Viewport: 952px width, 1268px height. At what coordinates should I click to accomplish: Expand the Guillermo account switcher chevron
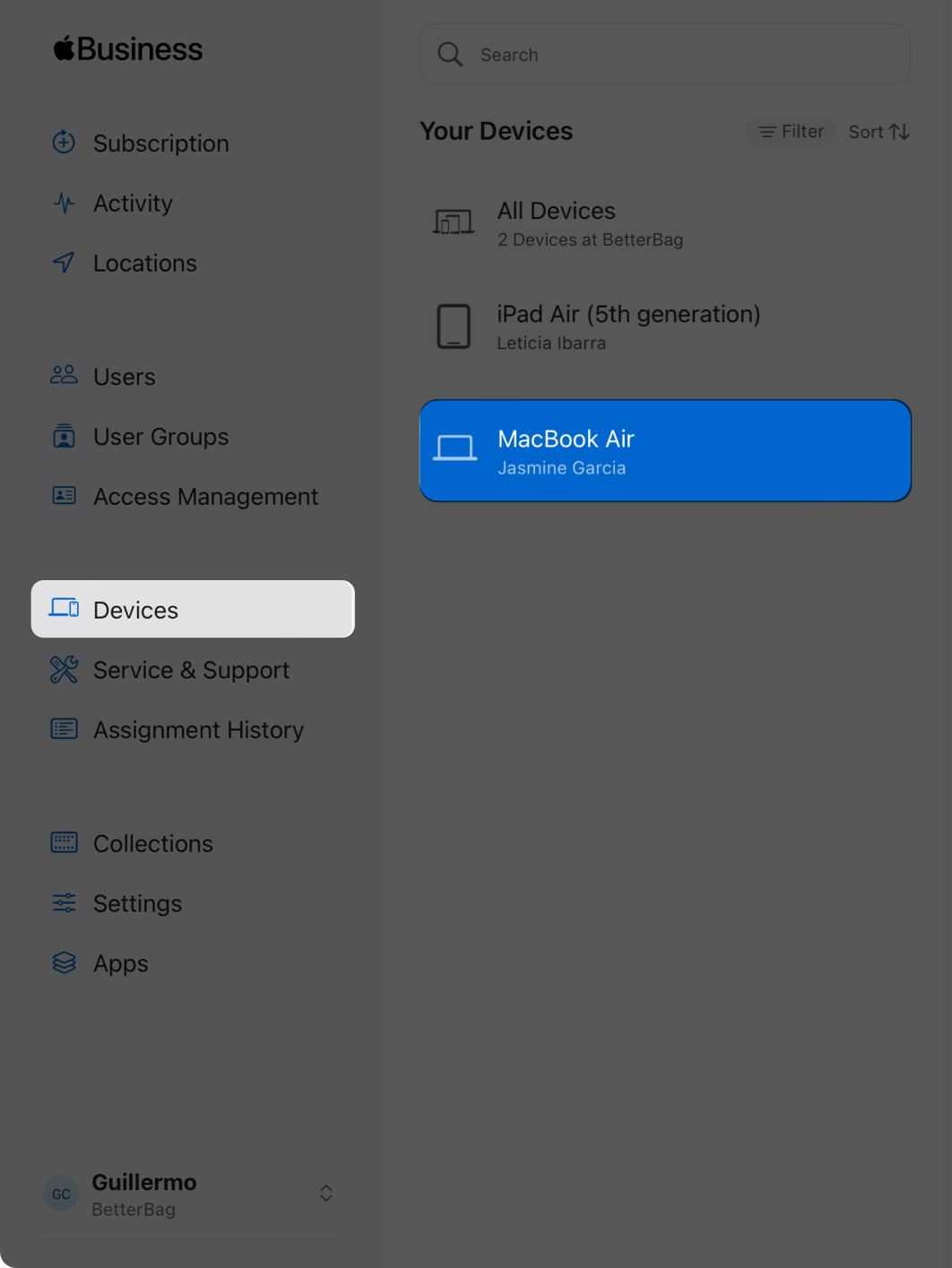click(x=326, y=1193)
